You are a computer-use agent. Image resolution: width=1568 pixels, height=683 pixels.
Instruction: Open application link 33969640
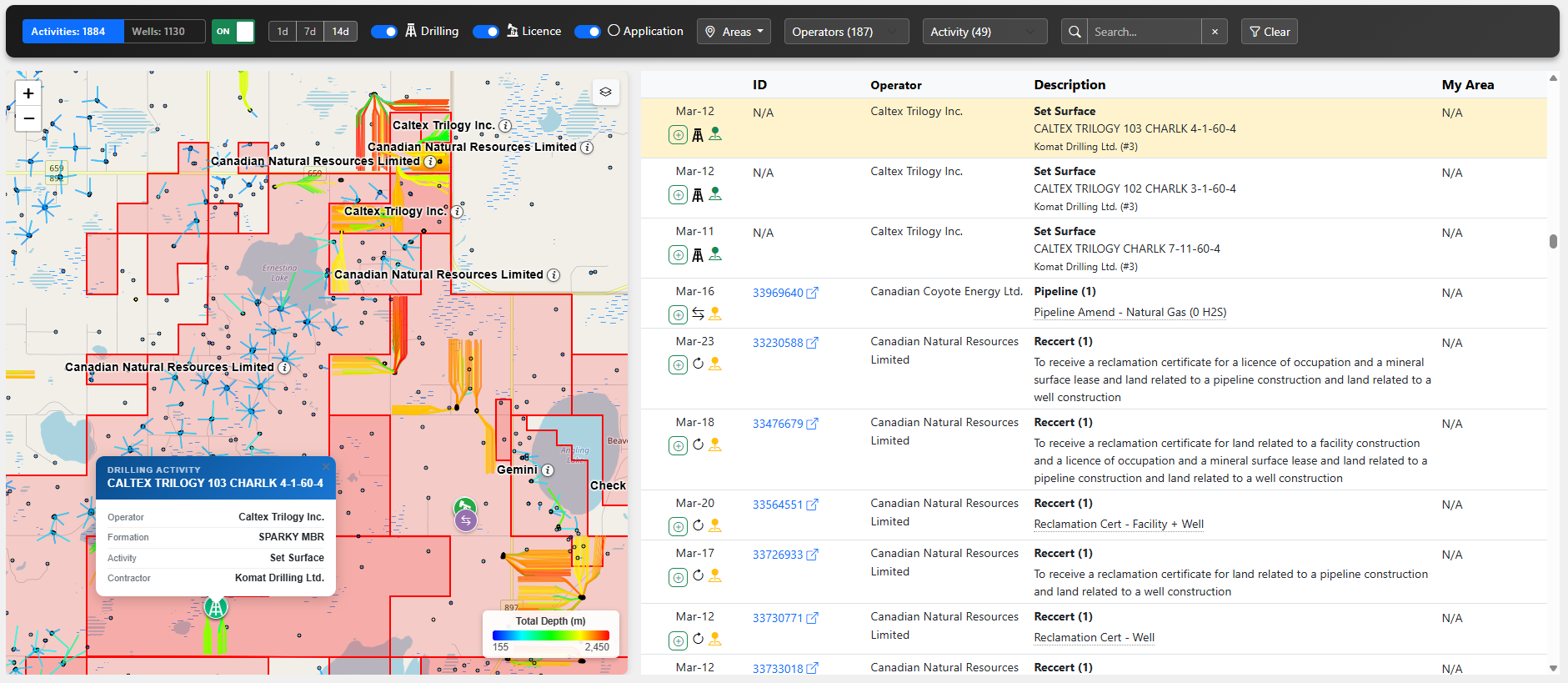778,293
